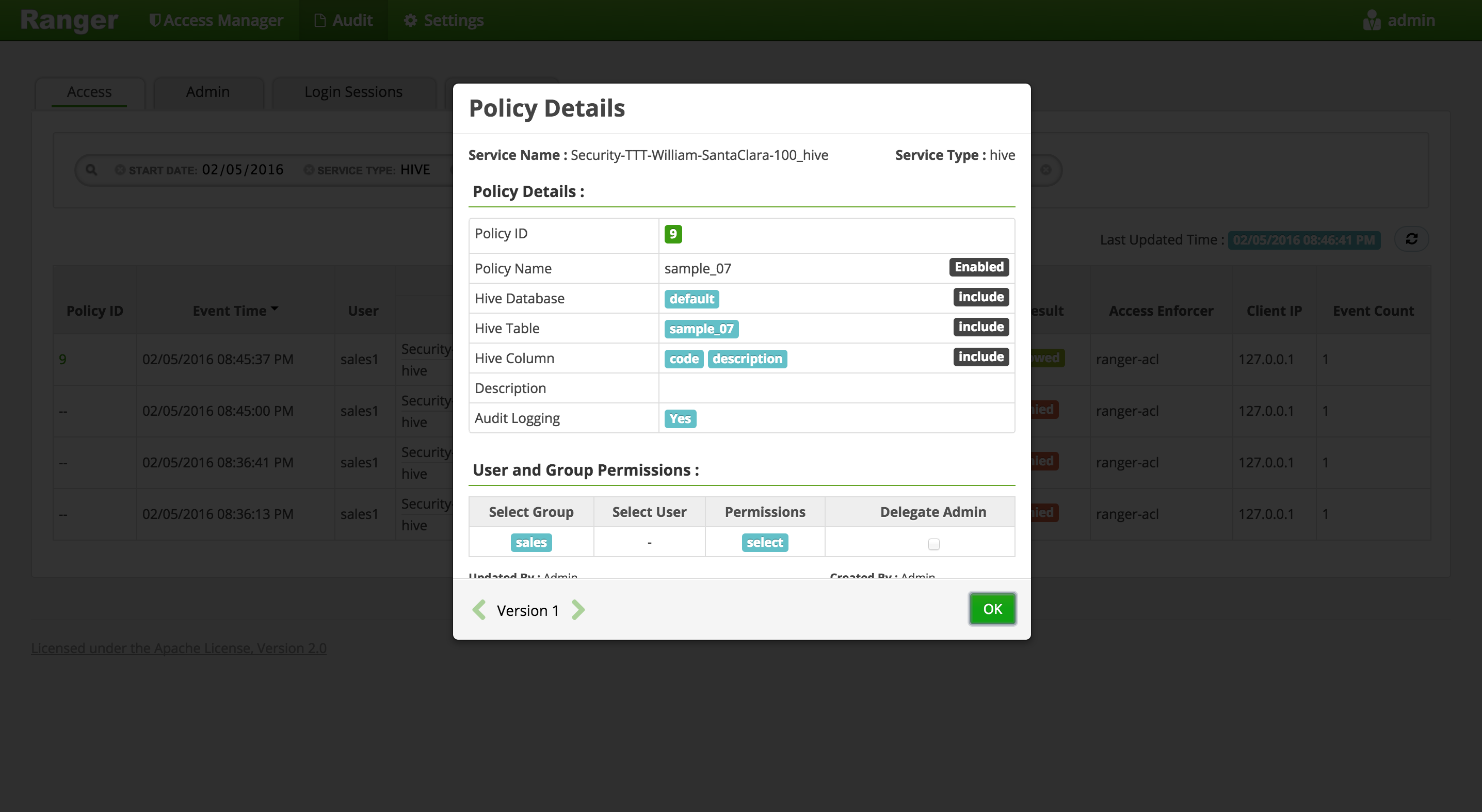Click the refresh icon beside Last Updated Time
This screenshot has height=812, width=1482.
(x=1411, y=239)
